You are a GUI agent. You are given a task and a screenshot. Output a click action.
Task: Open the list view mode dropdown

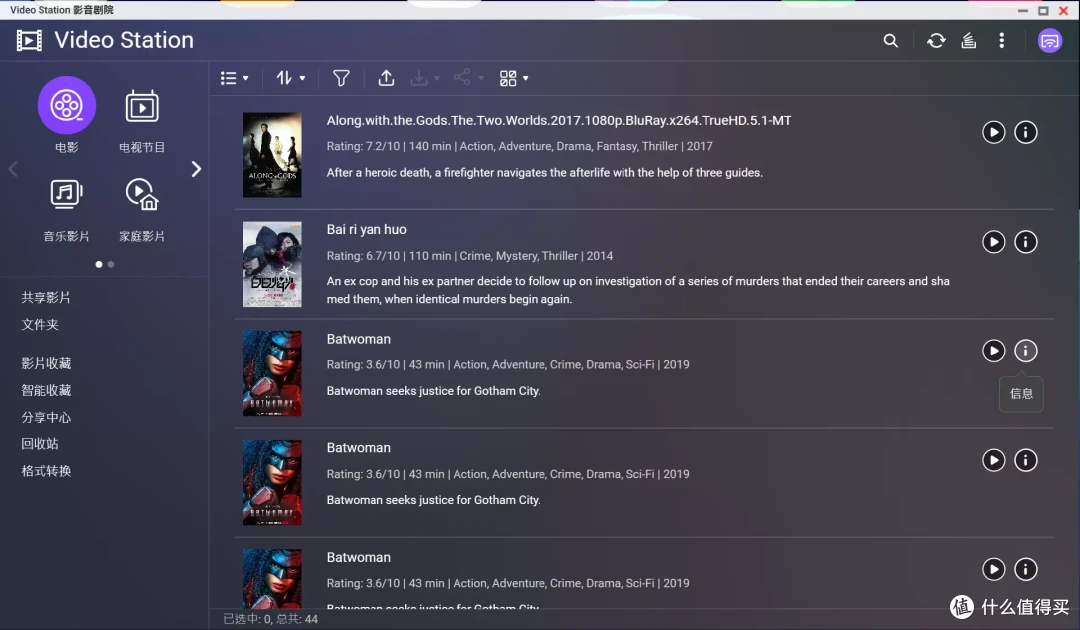[234, 78]
